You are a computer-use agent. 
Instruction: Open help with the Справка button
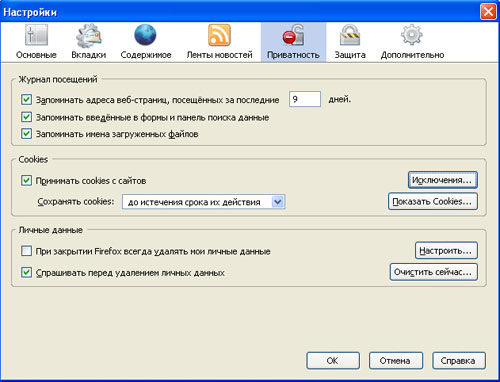(x=459, y=361)
